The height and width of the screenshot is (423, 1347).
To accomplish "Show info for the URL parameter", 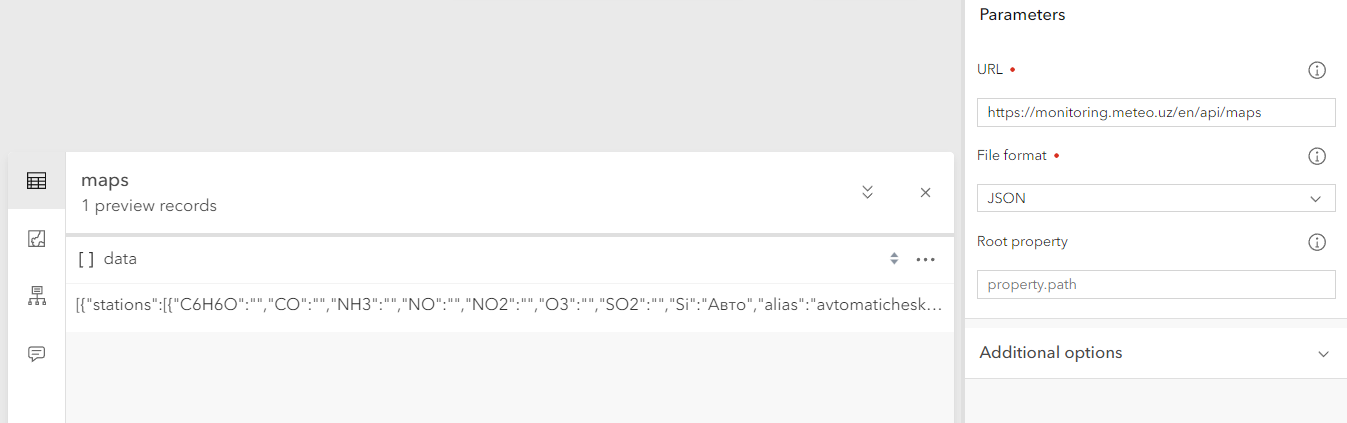I will (1317, 70).
